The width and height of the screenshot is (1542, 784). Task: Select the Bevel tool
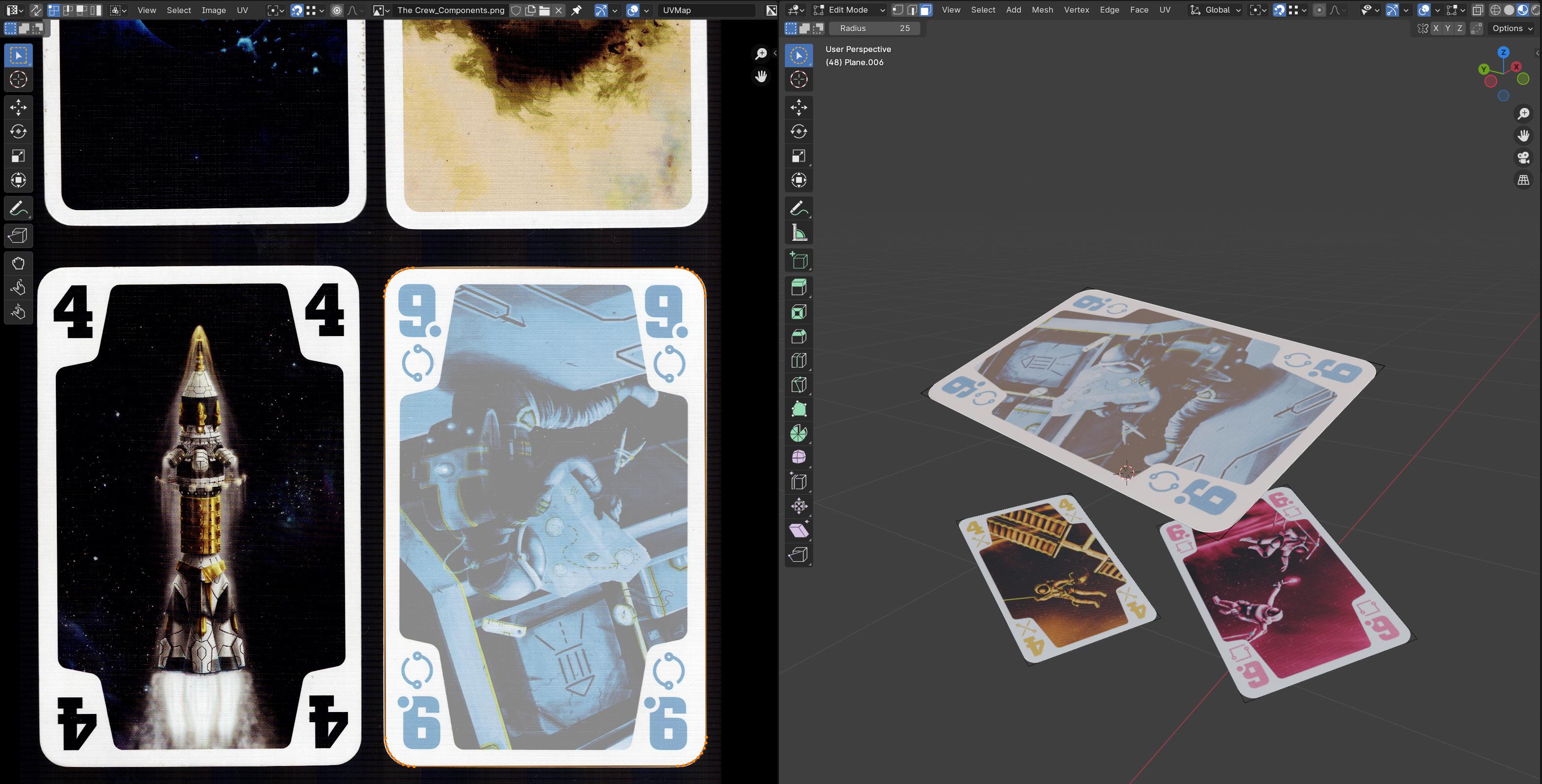pyautogui.click(x=798, y=337)
